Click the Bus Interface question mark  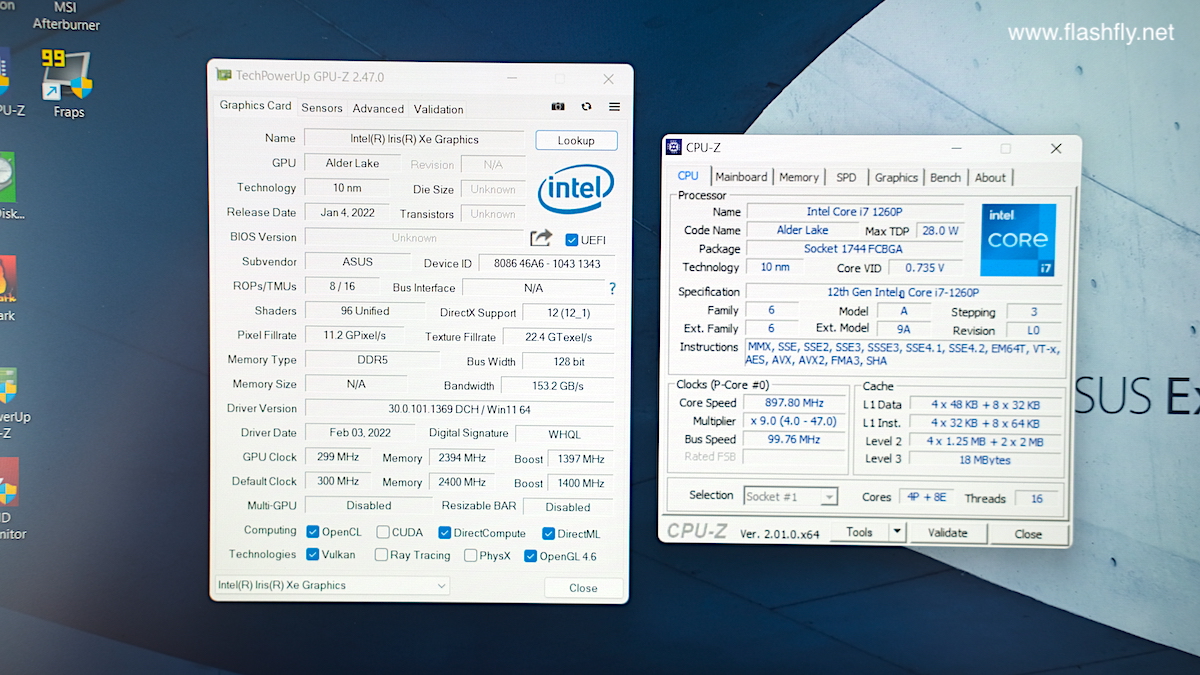612,288
